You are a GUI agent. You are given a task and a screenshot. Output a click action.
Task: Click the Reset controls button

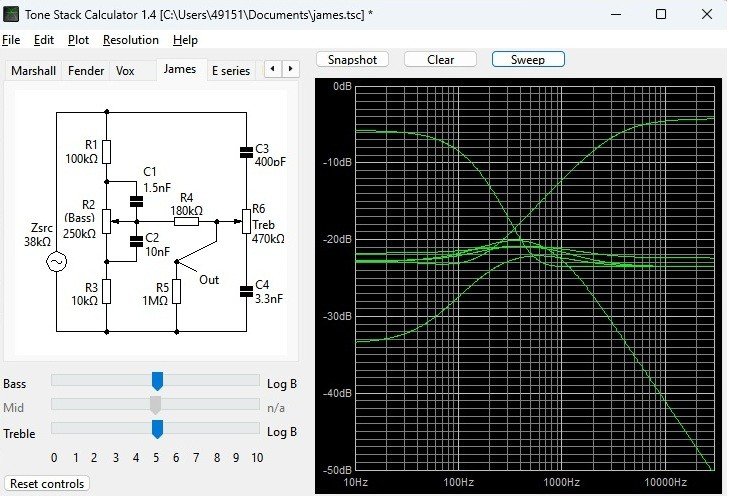click(x=47, y=484)
